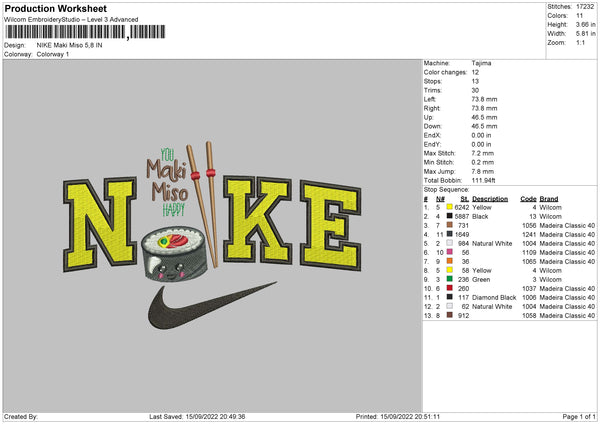Click the N# column header

tap(440, 199)
